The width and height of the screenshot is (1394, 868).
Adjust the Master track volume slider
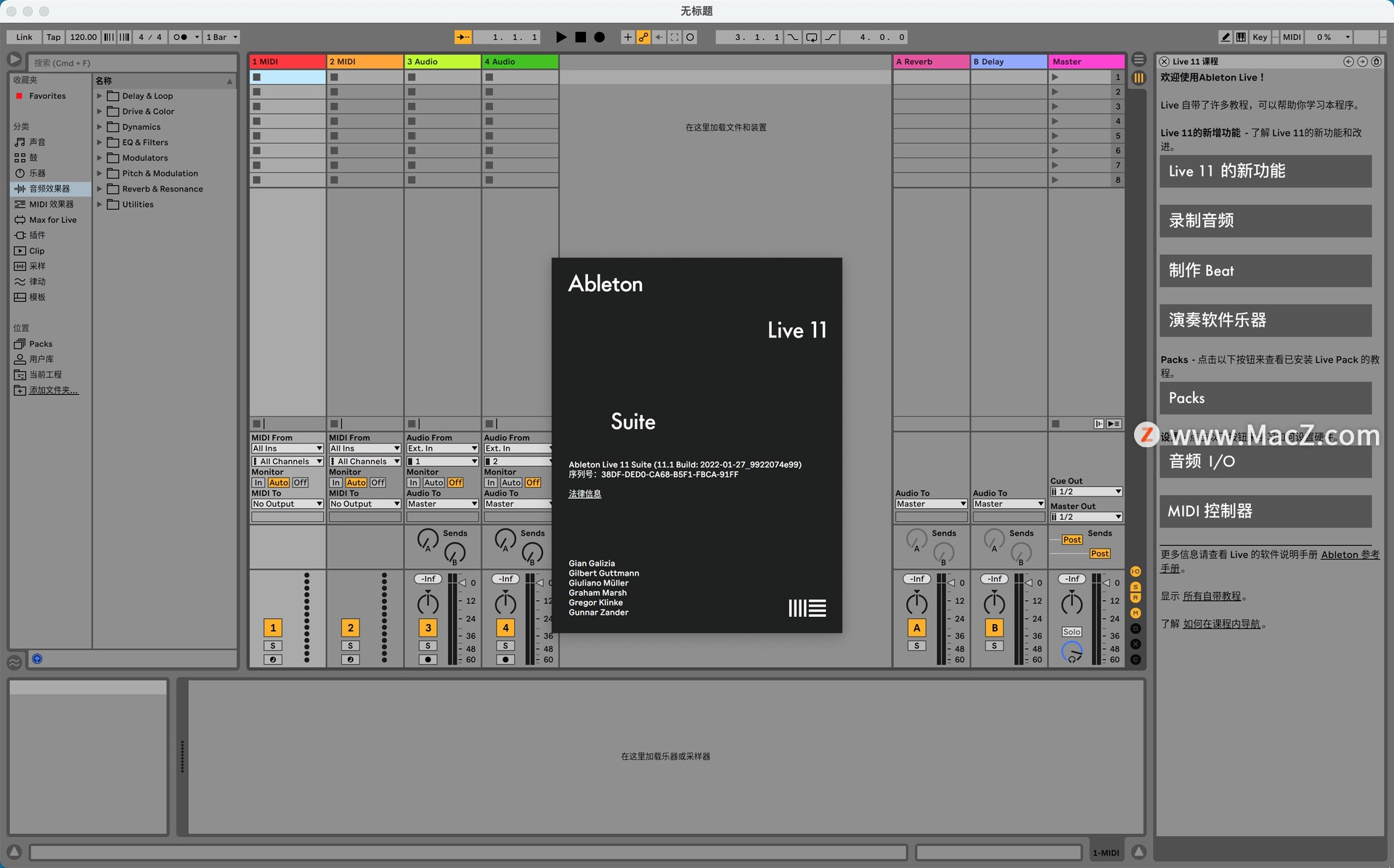(x=1106, y=583)
